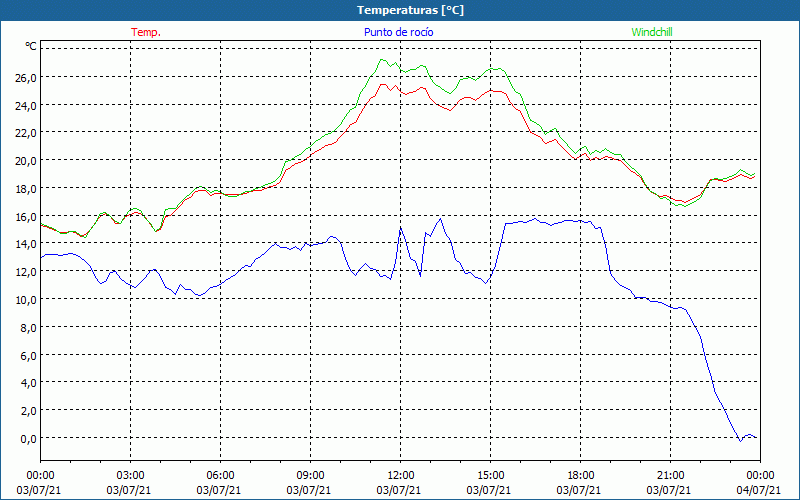Viewport: 800px width, 500px height.
Task: Click the '15:00' time axis label
Action: pyautogui.click(x=490, y=476)
